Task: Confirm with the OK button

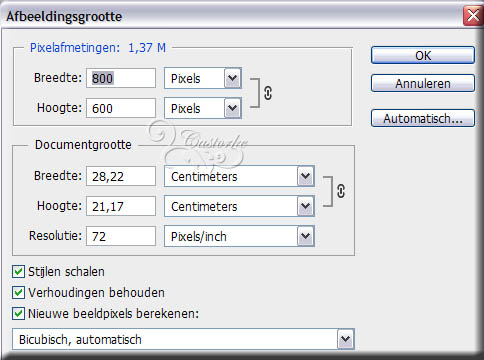Action: click(423, 55)
